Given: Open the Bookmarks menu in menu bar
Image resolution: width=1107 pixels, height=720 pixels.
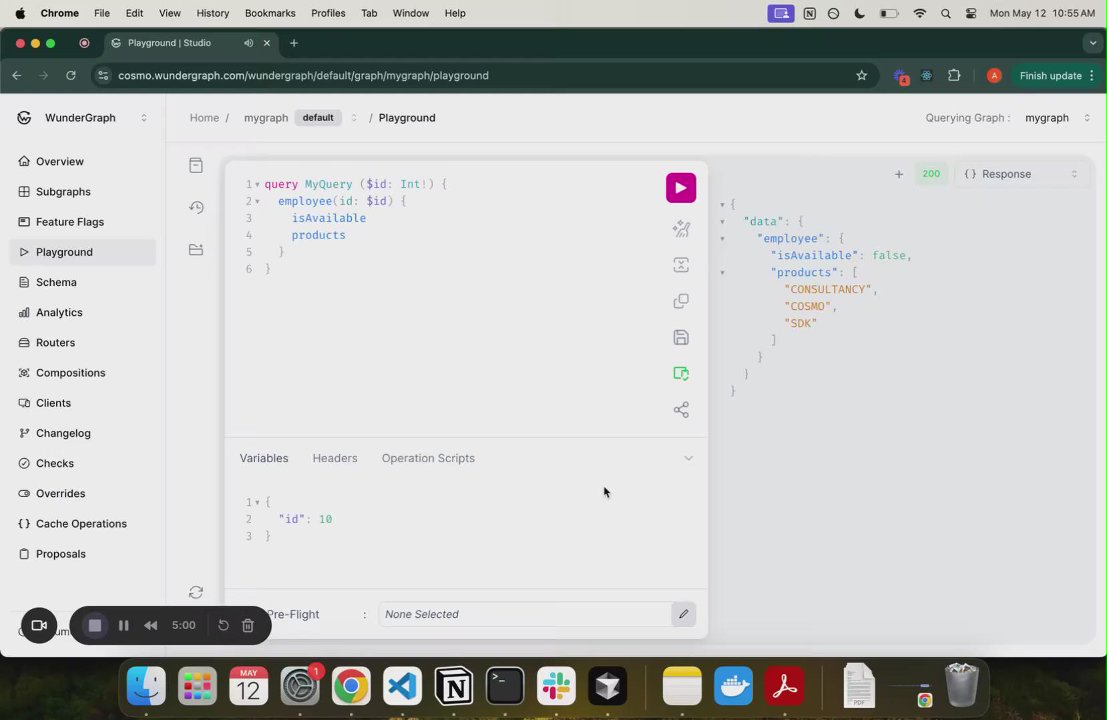Looking at the screenshot, I should pos(270,13).
